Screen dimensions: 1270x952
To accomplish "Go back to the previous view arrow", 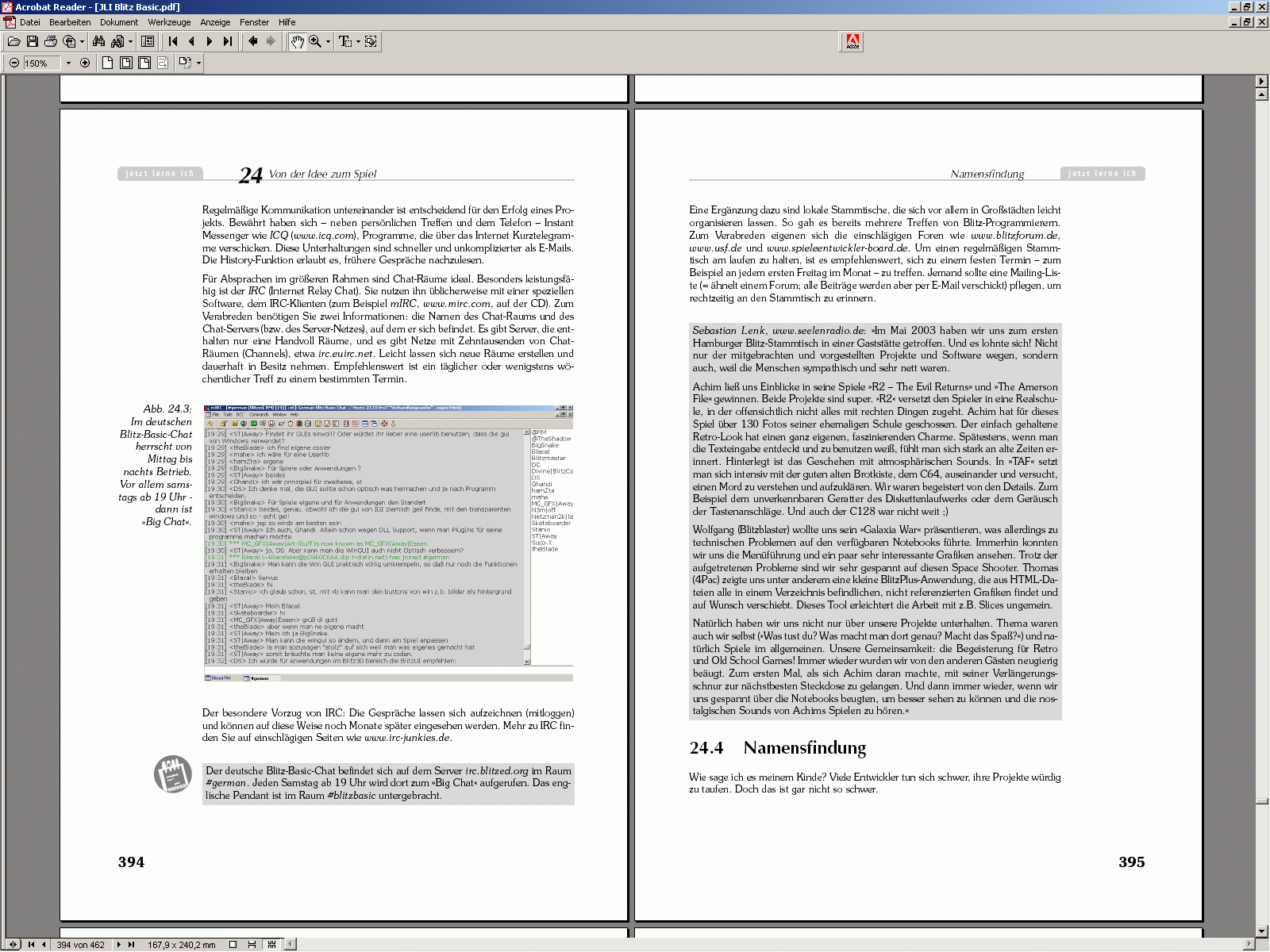I will [x=253, y=41].
